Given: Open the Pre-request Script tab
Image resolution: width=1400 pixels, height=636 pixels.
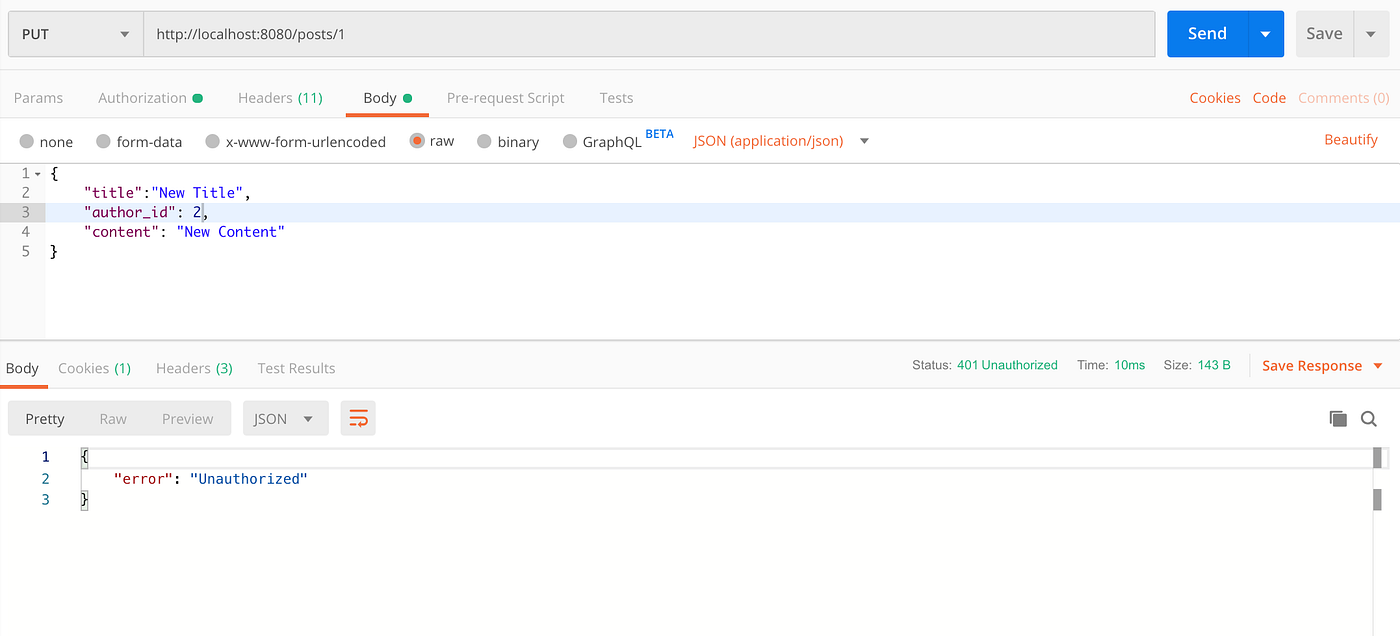Looking at the screenshot, I should click(x=505, y=98).
